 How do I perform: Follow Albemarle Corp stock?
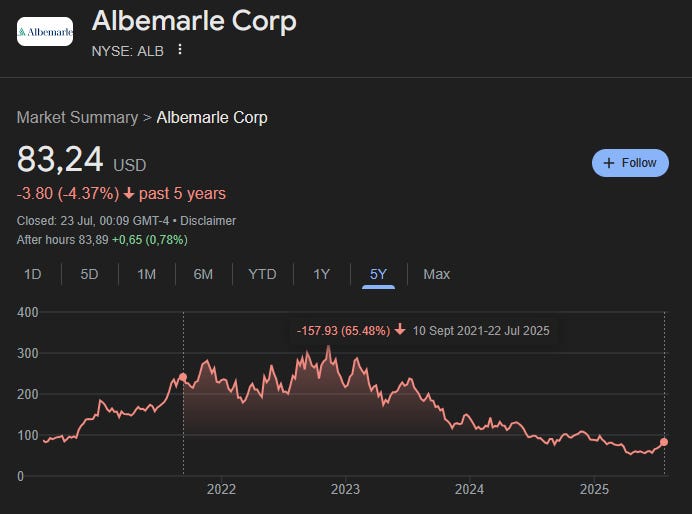coord(630,163)
